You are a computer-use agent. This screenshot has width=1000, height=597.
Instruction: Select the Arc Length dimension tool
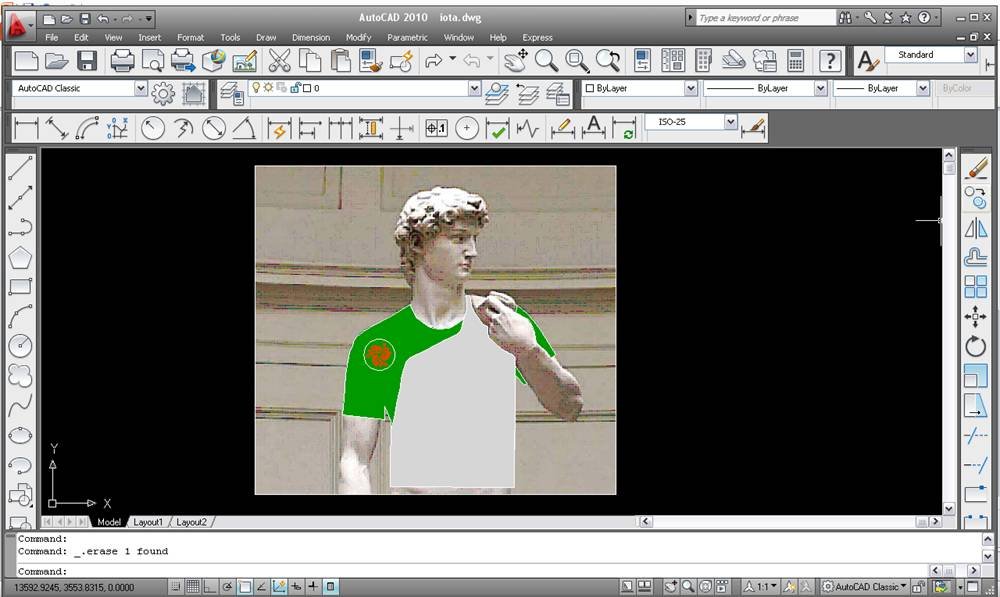coord(87,128)
